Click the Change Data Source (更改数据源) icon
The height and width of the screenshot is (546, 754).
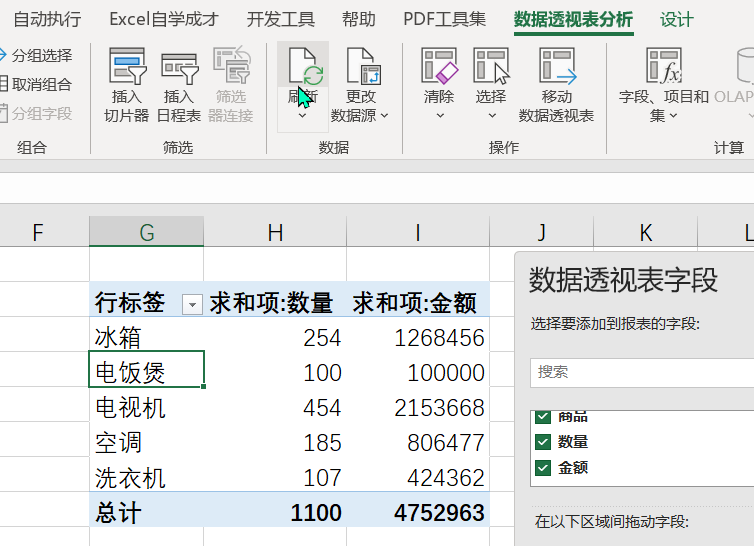tap(363, 66)
